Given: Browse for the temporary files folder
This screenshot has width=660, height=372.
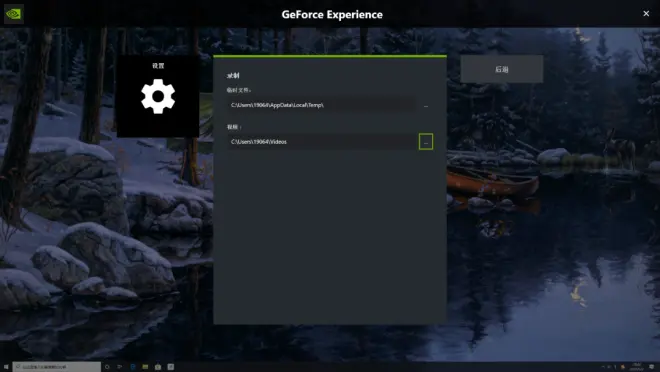Looking at the screenshot, I should 426,105.
